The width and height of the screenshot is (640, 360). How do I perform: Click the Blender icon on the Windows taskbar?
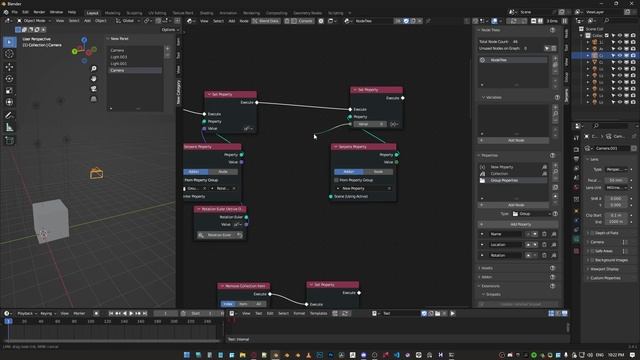[275, 355]
